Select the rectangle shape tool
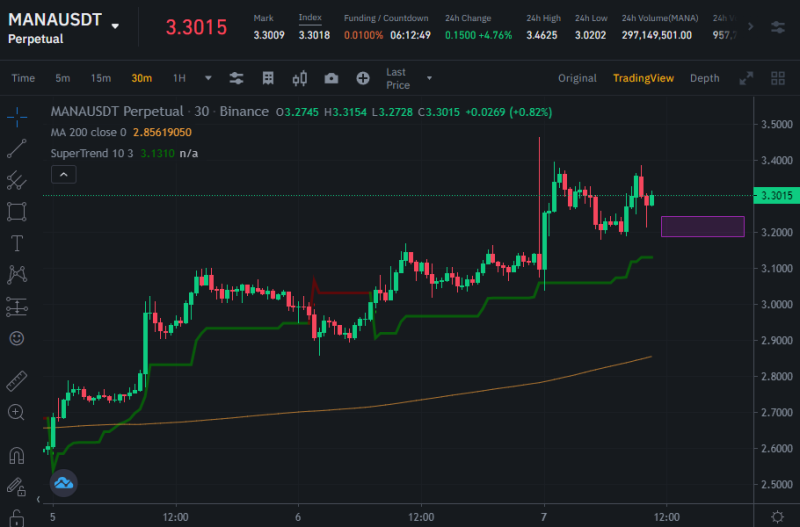800x527 pixels. (17, 212)
